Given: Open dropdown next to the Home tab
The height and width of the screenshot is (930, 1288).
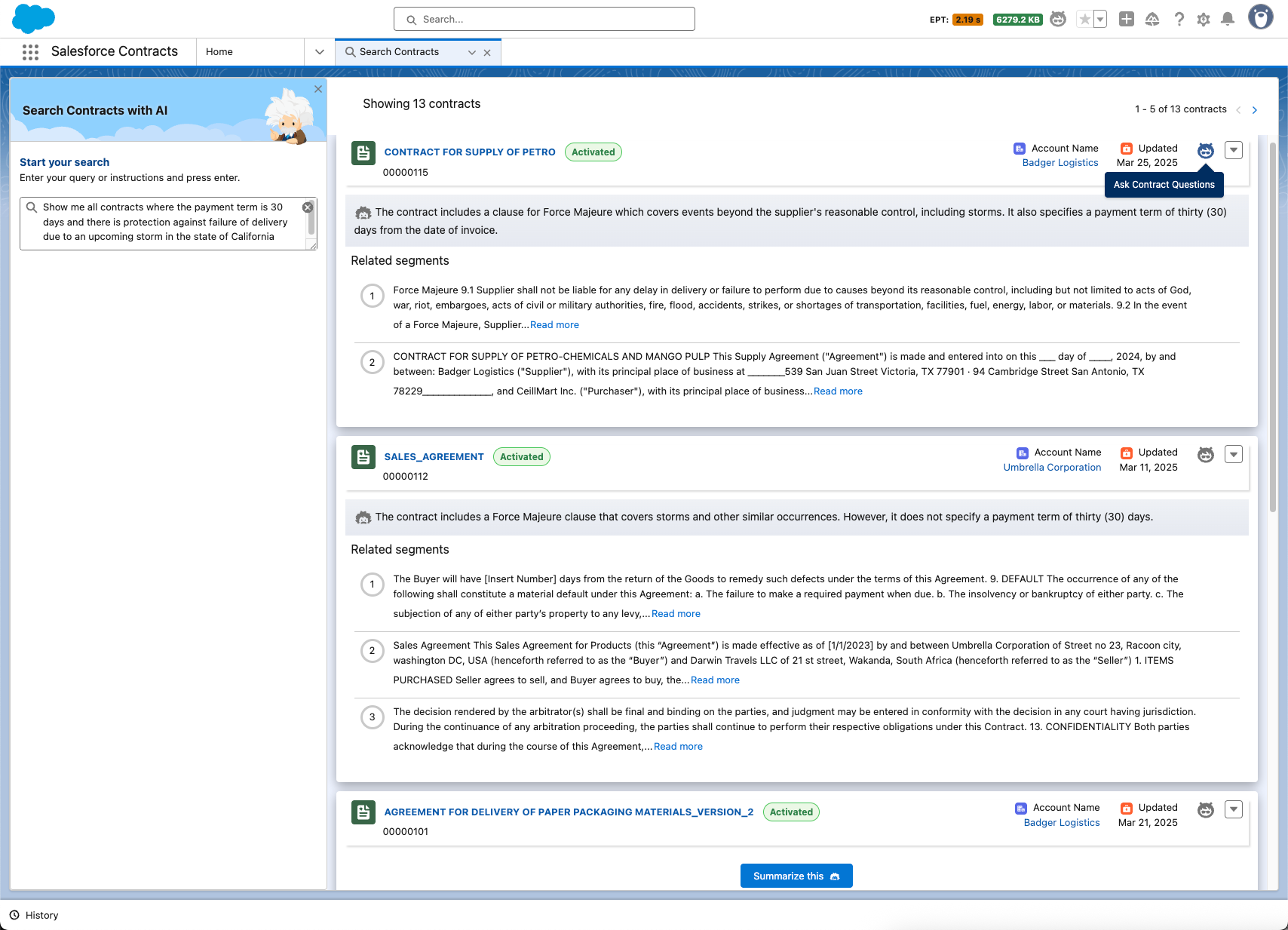Looking at the screenshot, I should pos(319,51).
